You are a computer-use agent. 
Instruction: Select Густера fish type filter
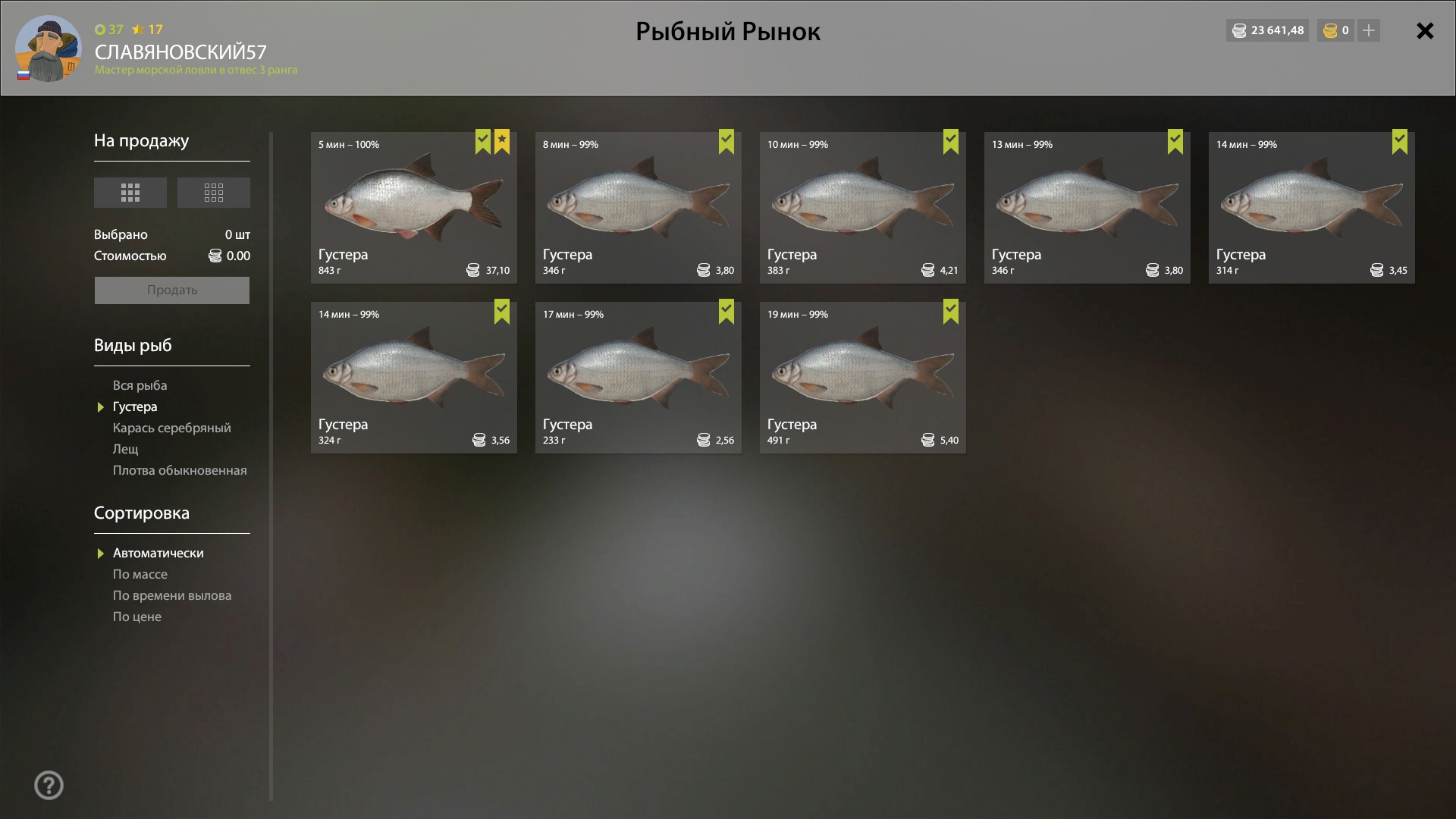[x=135, y=406]
